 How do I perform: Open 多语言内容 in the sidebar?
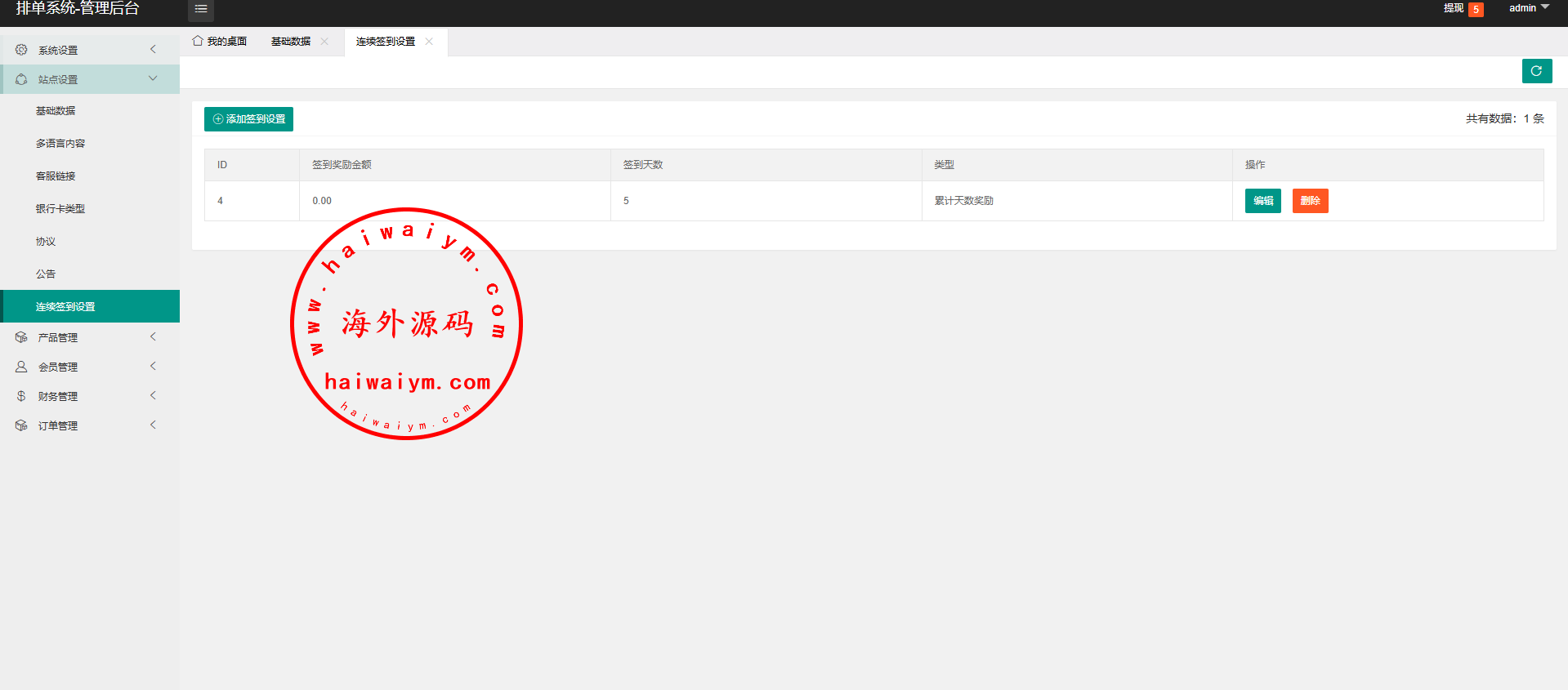point(60,144)
